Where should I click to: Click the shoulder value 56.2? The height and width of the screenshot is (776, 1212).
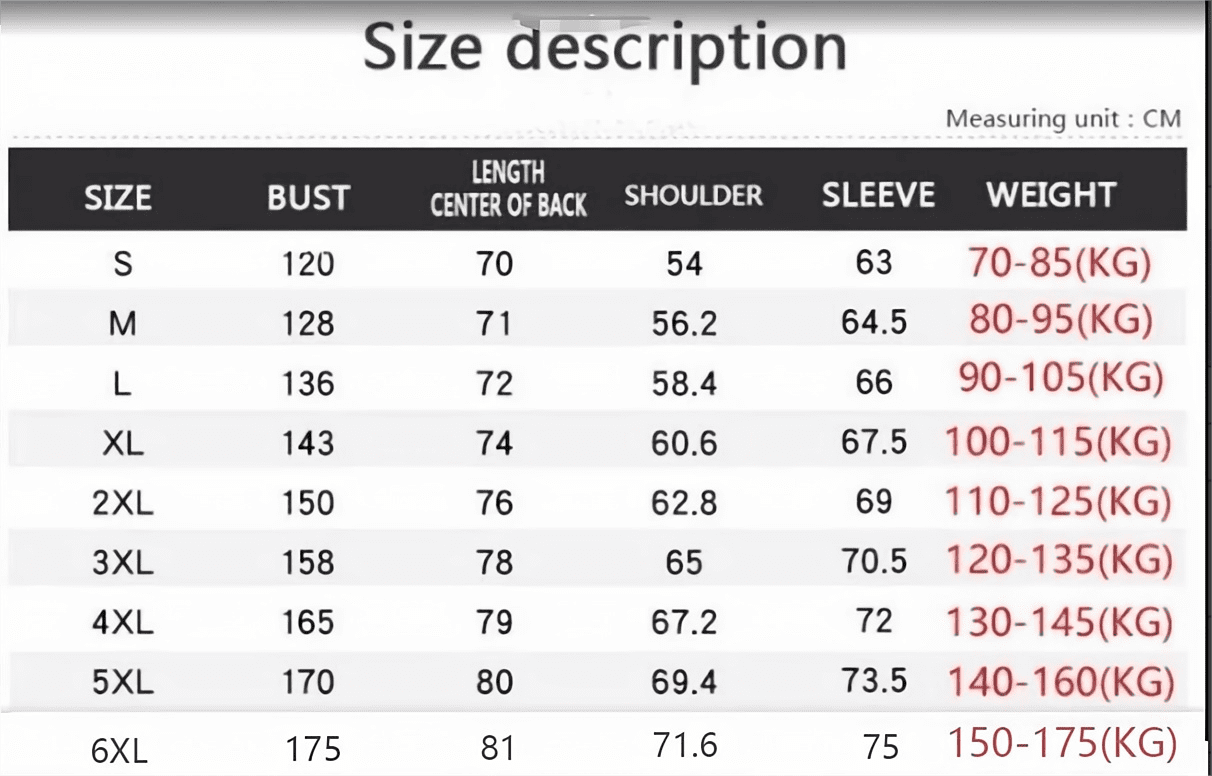click(x=684, y=323)
